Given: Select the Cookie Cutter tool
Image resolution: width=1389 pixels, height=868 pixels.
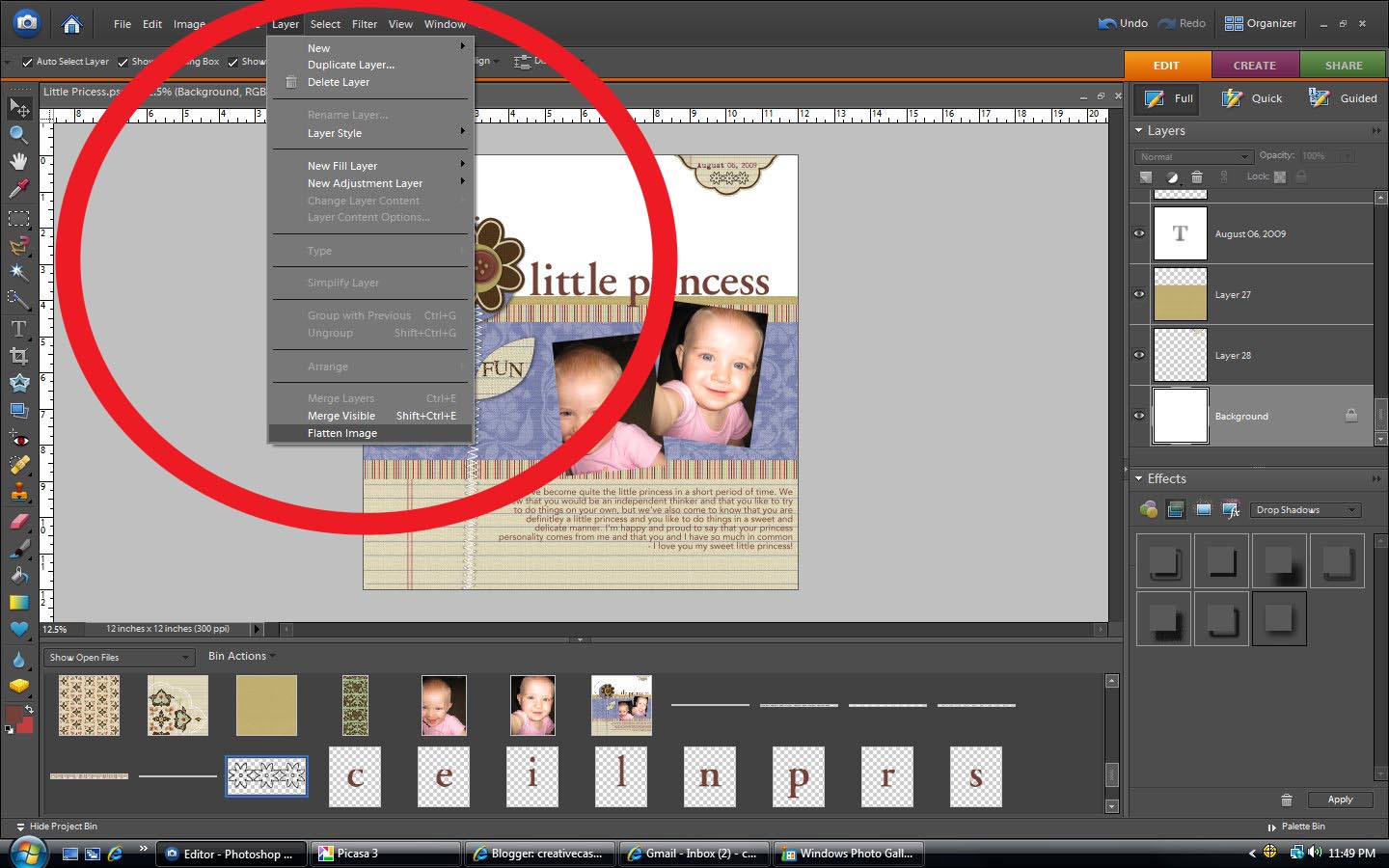Looking at the screenshot, I should point(18,383).
